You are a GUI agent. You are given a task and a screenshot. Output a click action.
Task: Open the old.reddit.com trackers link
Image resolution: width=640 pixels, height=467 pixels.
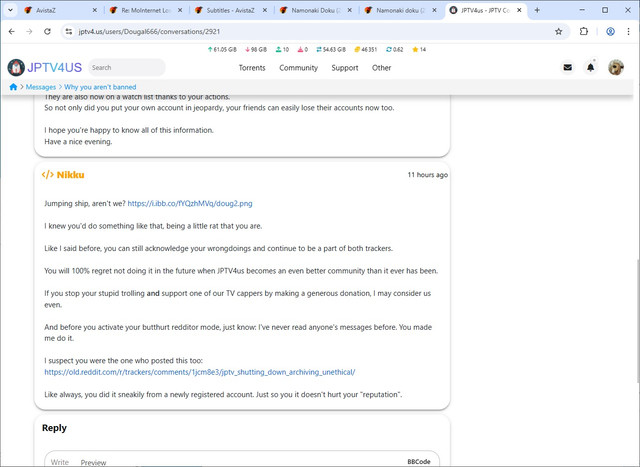(x=200, y=372)
